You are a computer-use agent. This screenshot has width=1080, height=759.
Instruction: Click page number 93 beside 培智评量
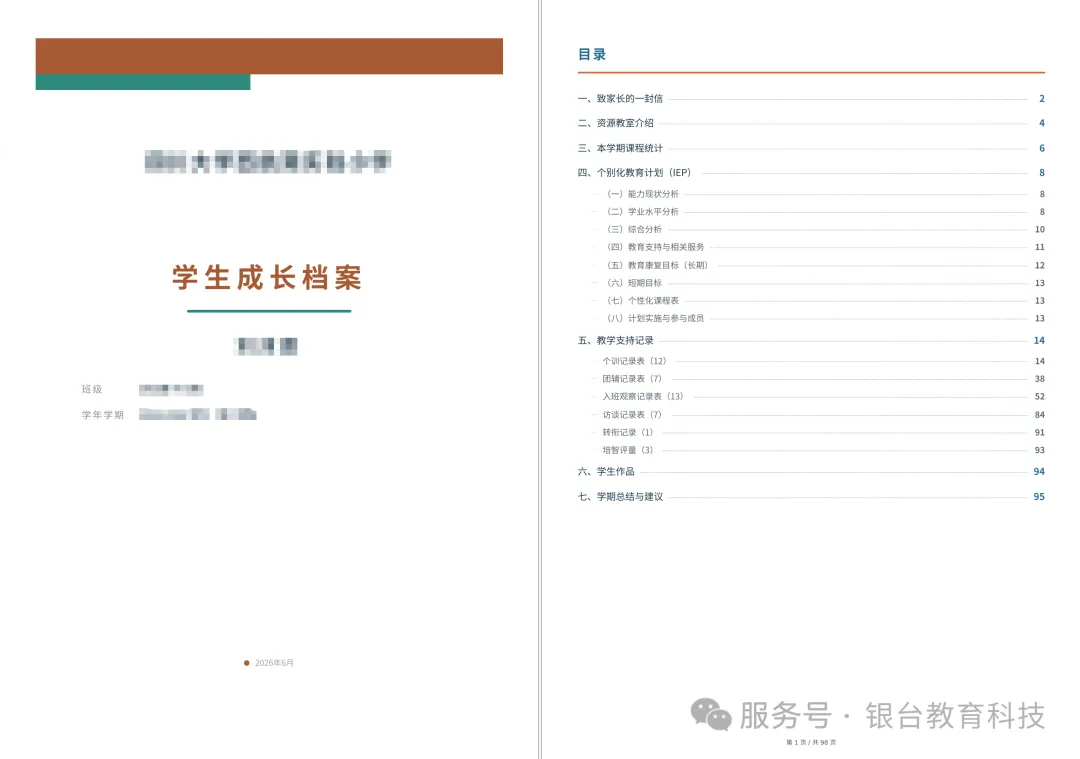1039,450
